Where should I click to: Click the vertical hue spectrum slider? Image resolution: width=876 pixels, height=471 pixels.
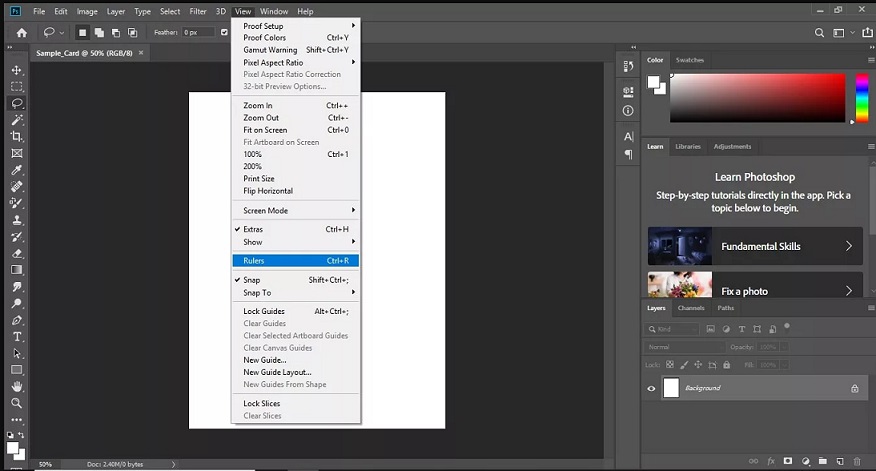[862, 98]
